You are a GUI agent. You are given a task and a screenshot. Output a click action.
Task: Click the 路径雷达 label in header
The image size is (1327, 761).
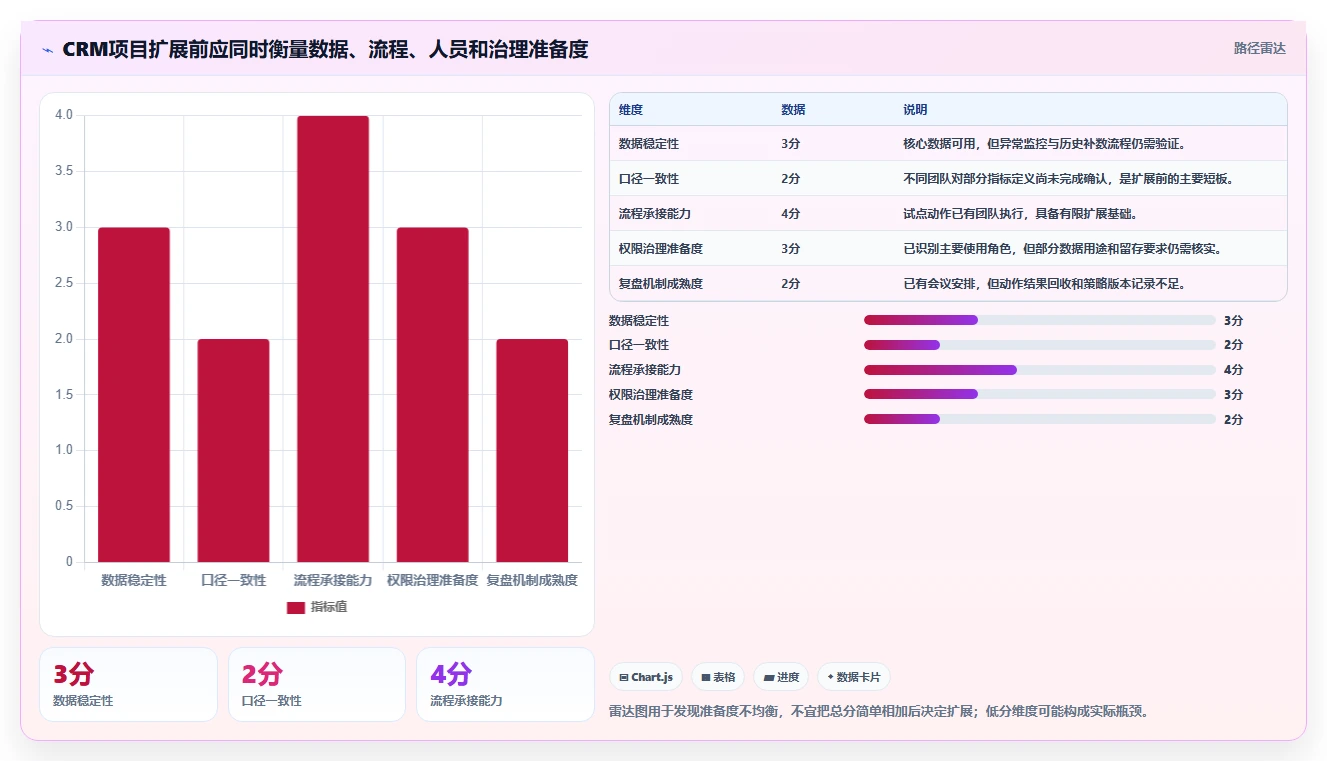point(1259,48)
